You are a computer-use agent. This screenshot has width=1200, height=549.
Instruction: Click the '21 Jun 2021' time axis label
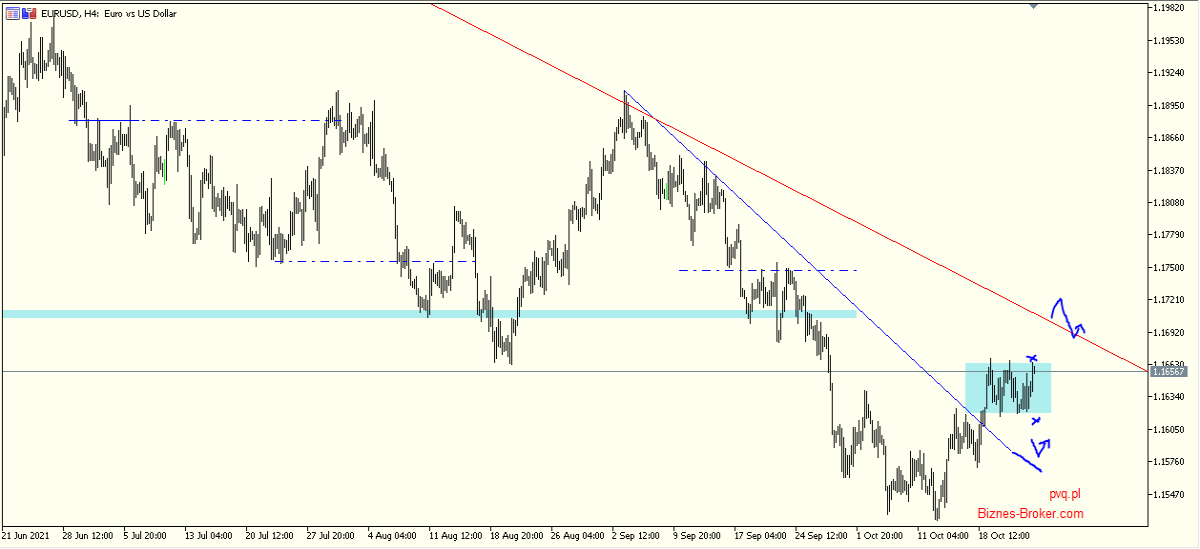tap(26, 535)
